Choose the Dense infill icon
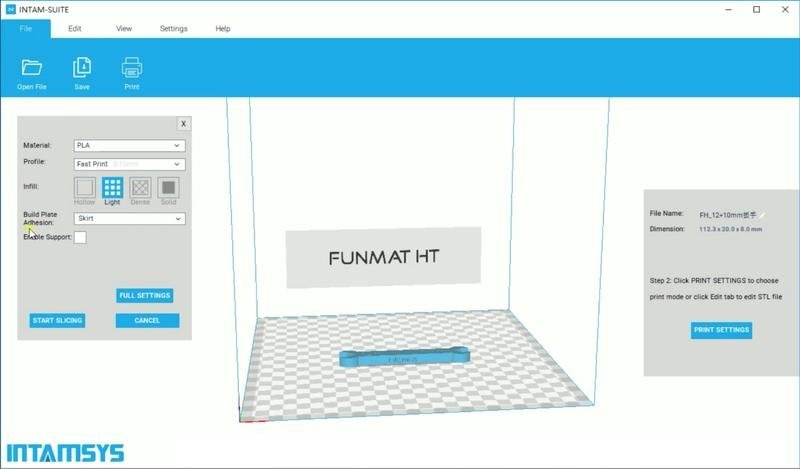800x469 pixels. [x=141, y=187]
